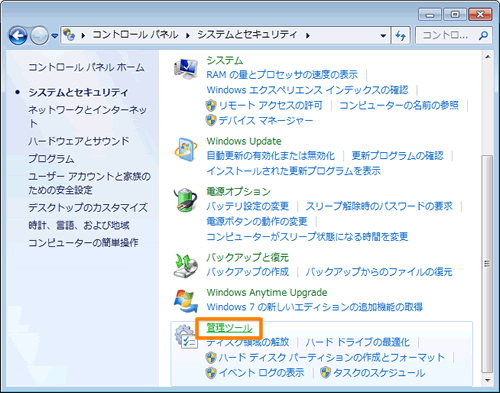Viewport: 500px width, 393px height.
Task: Open コンピューターがスリープ状態になる時間を変更
Action: [x=307, y=237]
